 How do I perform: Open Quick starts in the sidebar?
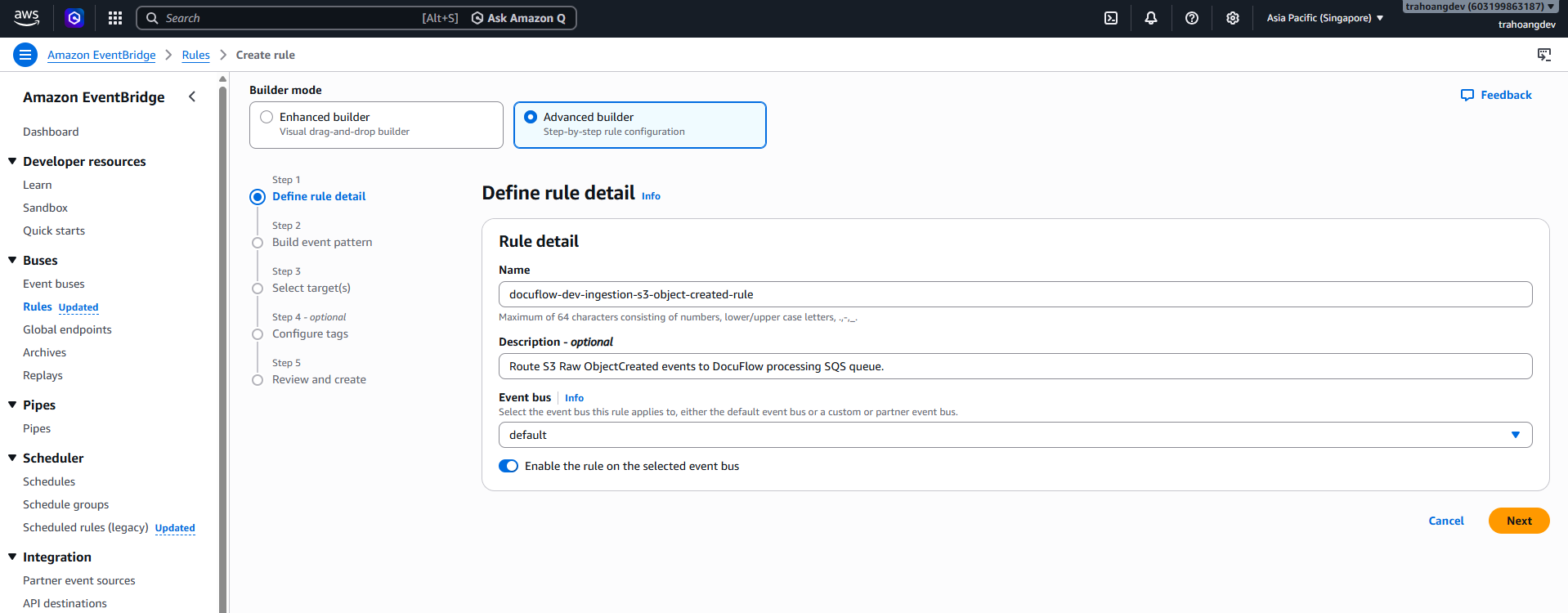[54, 230]
